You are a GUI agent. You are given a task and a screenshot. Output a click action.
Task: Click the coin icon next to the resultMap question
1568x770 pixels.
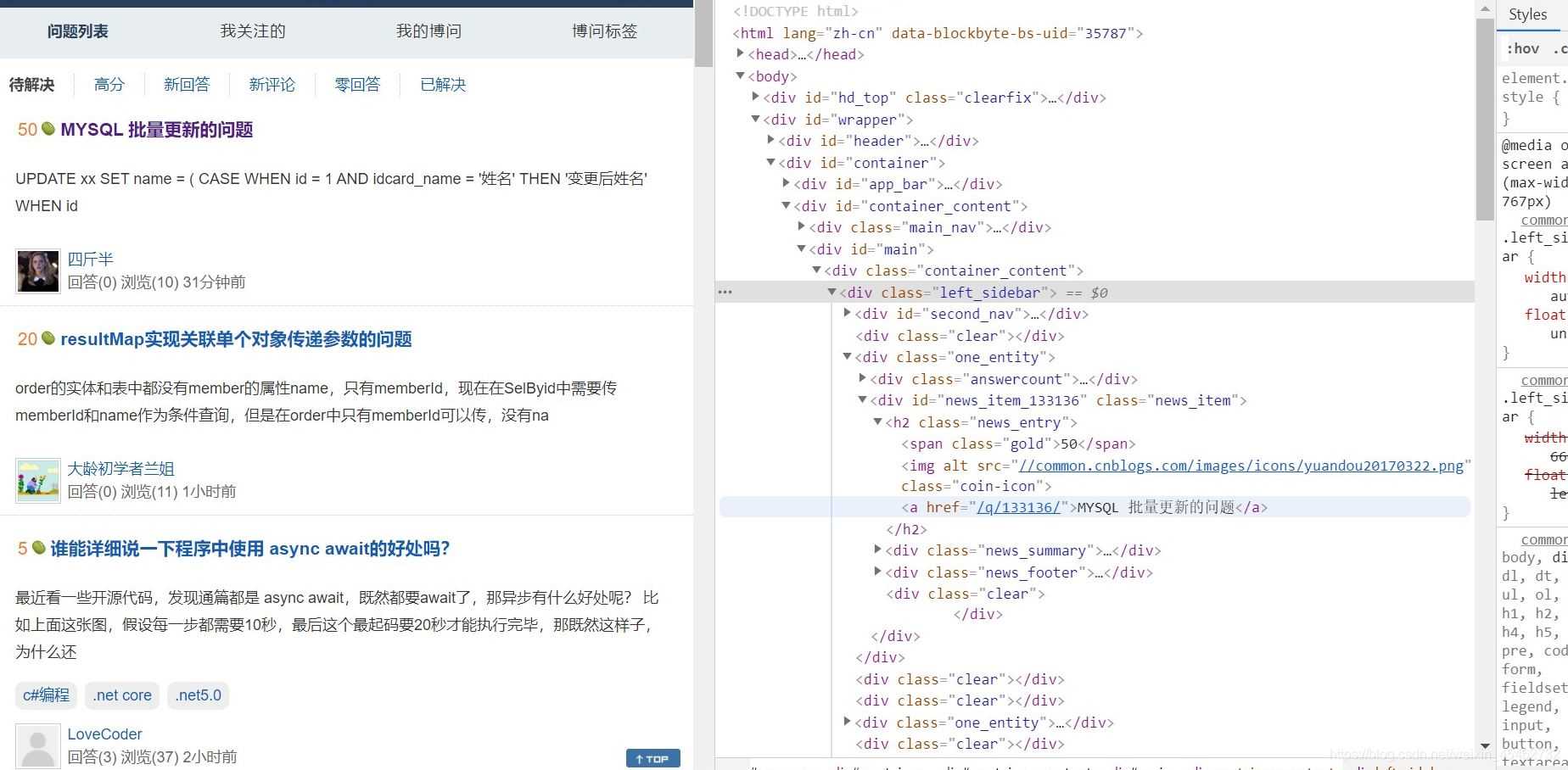(x=48, y=338)
